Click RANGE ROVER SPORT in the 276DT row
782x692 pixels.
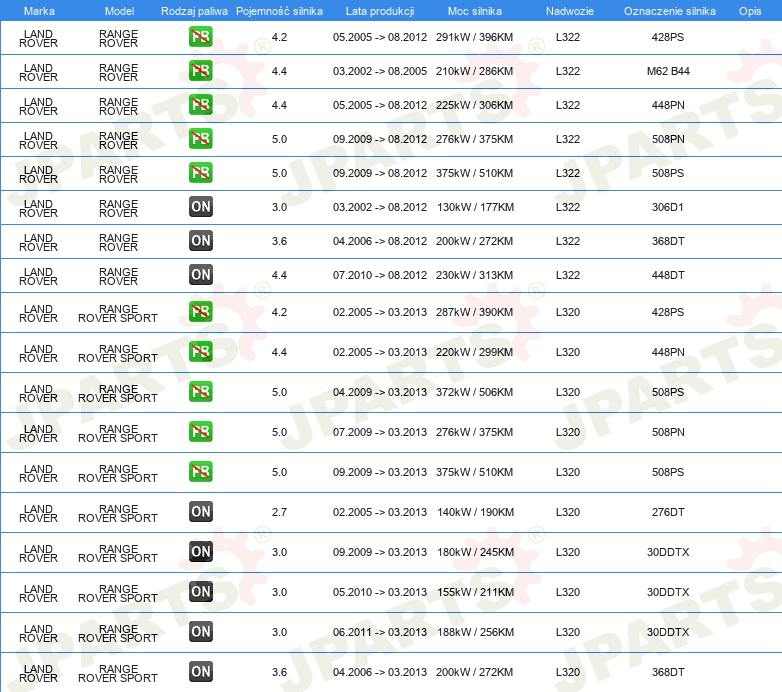click(x=118, y=514)
